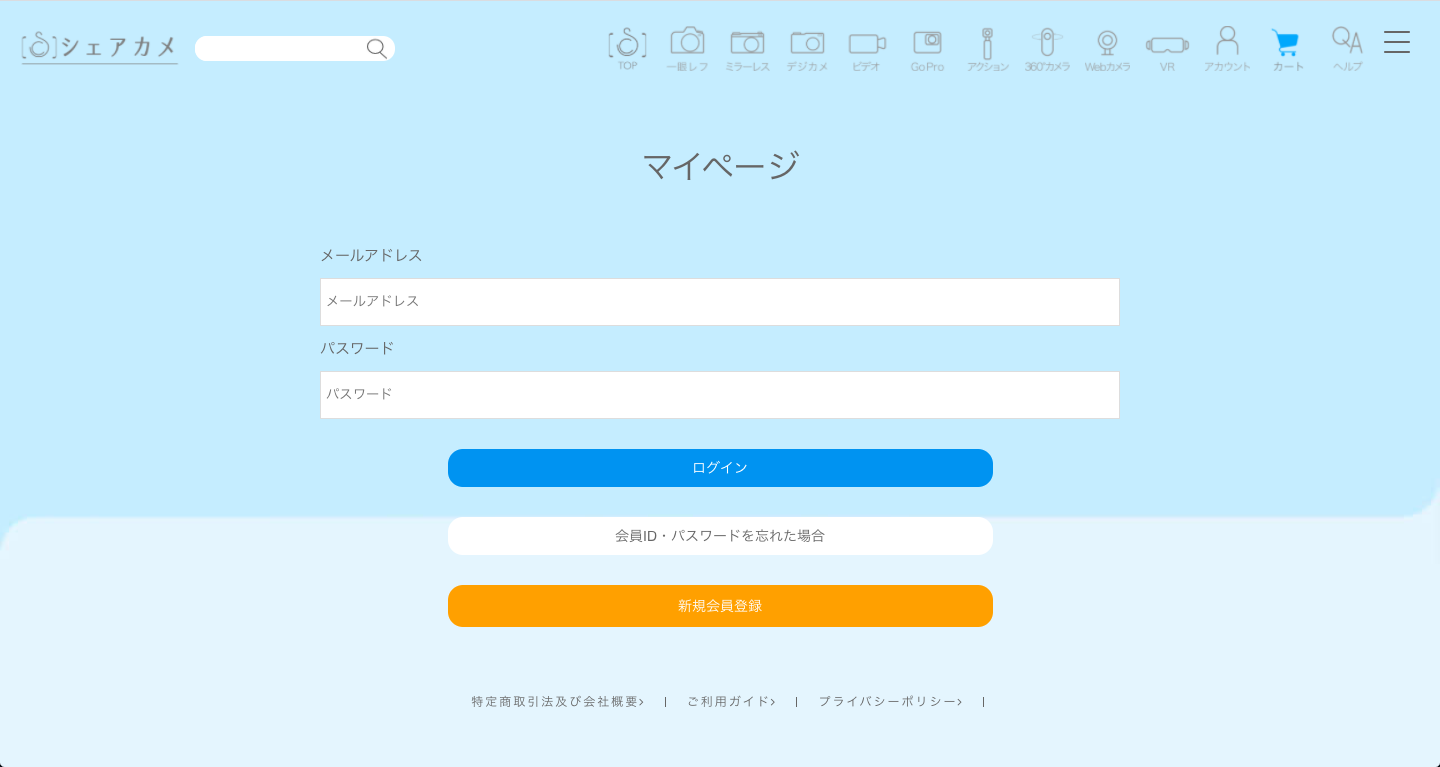Browse the 一眼レフ camera category
Screen dimensions: 1440x767
(687, 49)
